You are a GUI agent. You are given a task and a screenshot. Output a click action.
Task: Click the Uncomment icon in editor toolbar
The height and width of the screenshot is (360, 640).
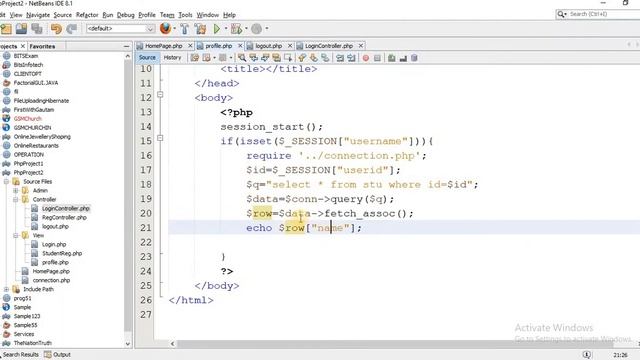pyautogui.click(x=403, y=58)
